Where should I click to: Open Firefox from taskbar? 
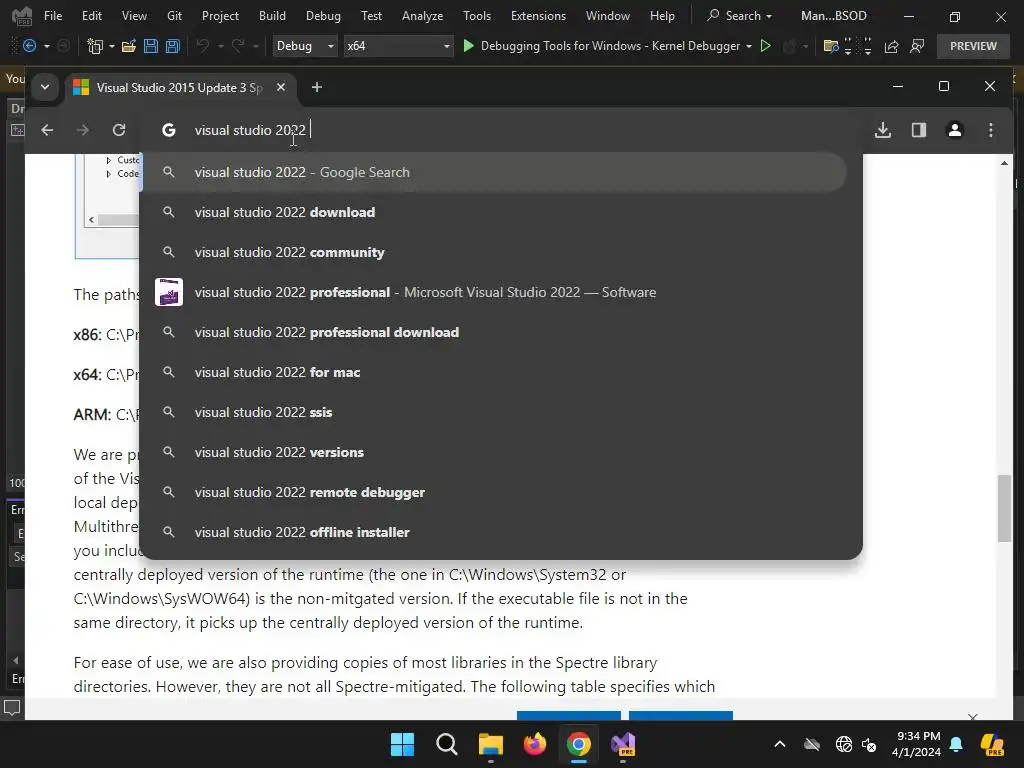[535, 744]
